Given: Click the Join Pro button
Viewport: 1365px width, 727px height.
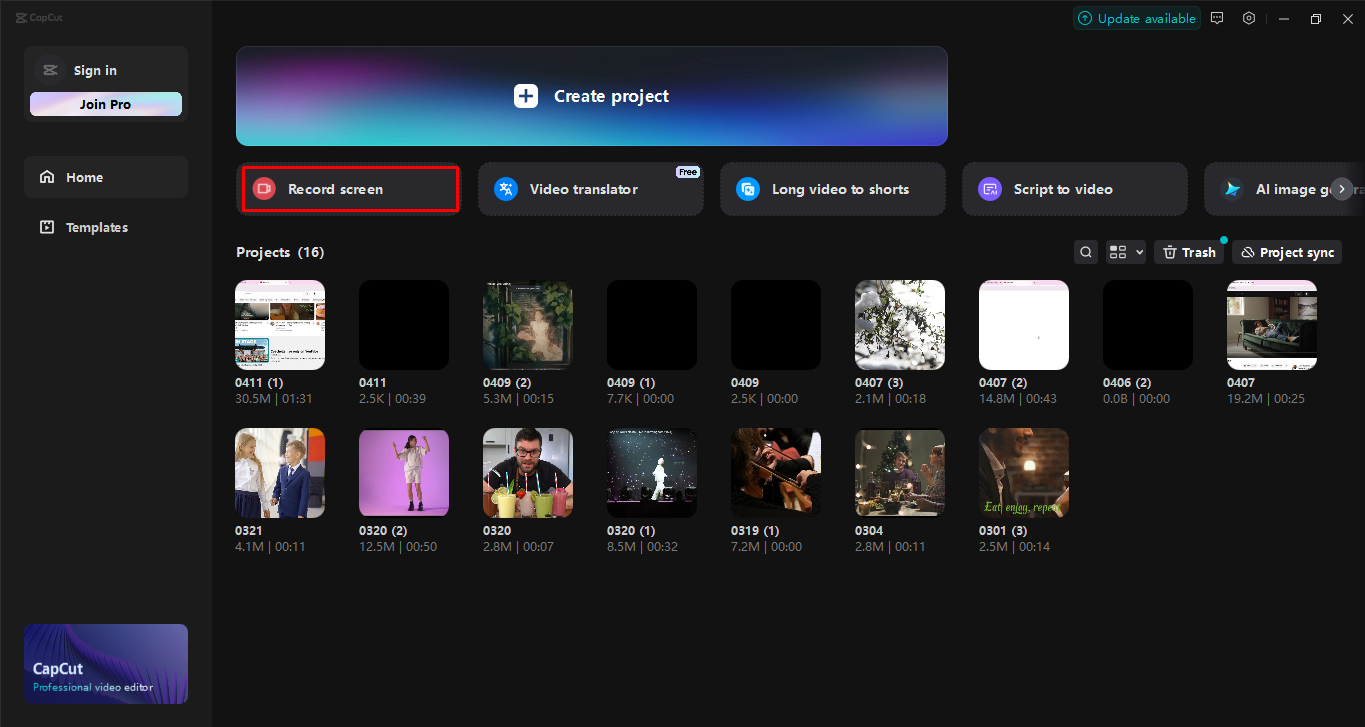Looking at the screenshot, I should coord(105,103).
